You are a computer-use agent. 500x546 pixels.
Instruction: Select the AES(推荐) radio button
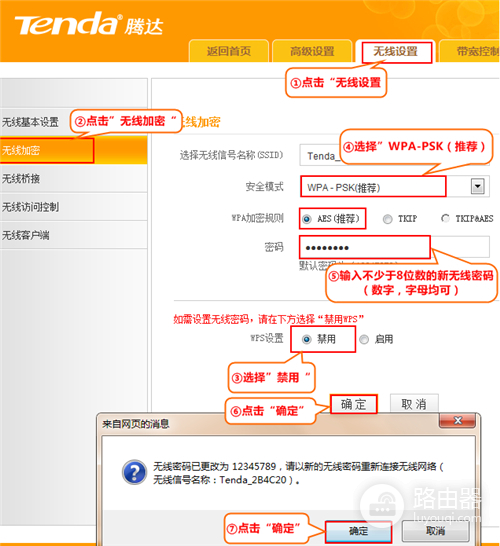307,219
